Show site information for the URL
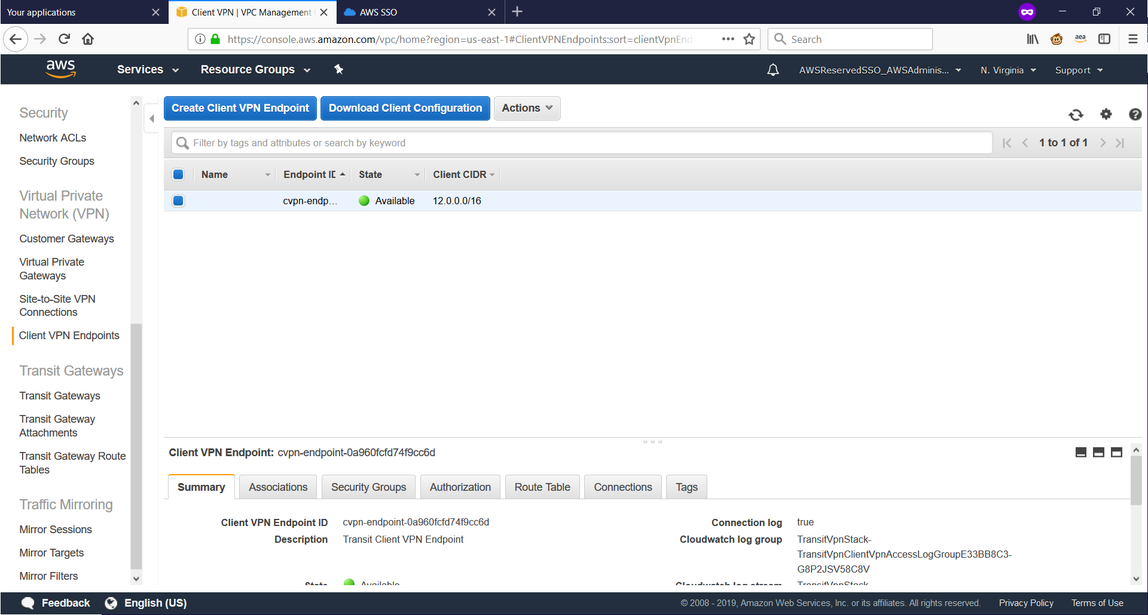The width and height of the screenshot is (1148, 615). (200, 40)
